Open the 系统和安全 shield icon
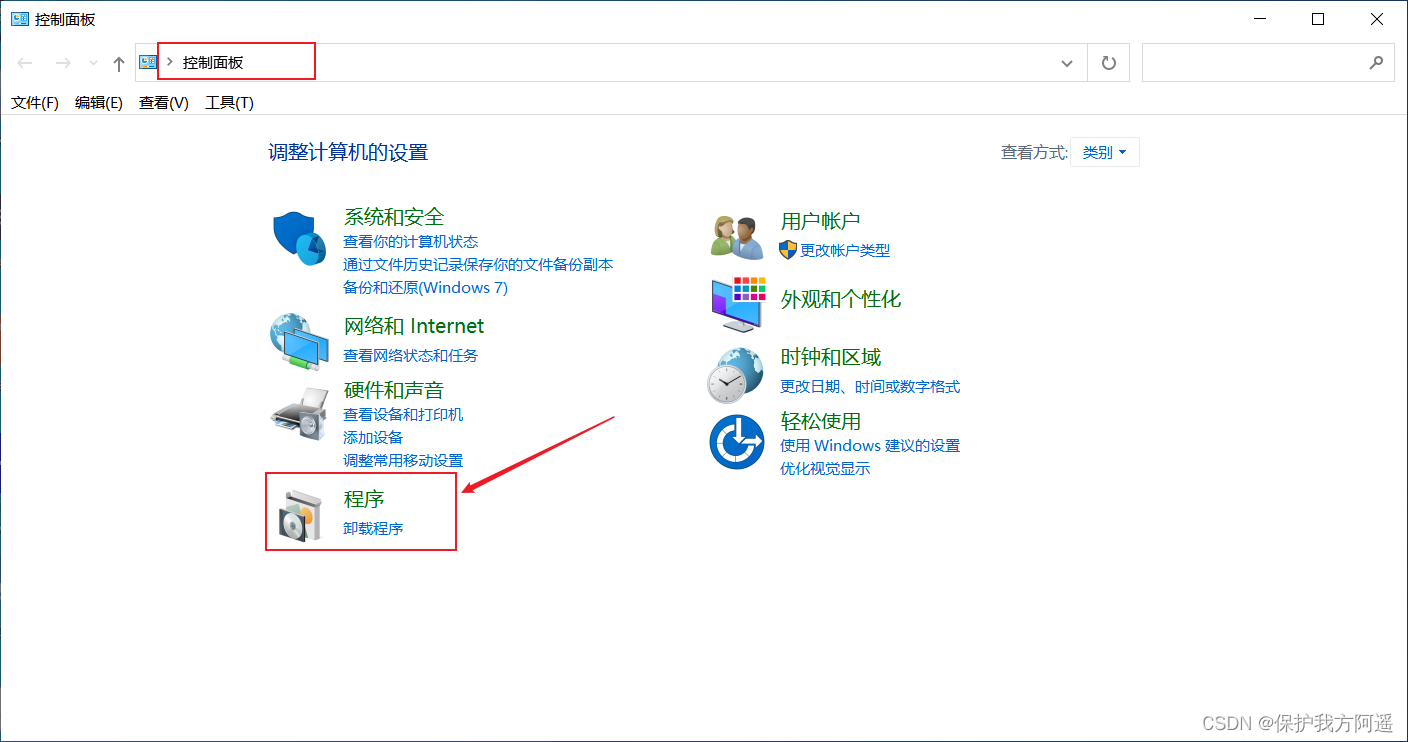1408x742 pixels. click(x=299, y=238)
